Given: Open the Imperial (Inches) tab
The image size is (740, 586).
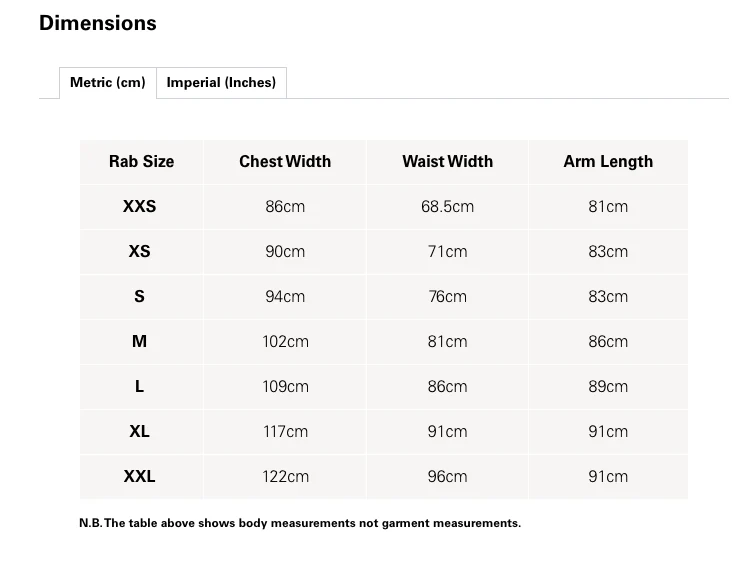Looking at the screenshot, I should (x=221, y=83).
